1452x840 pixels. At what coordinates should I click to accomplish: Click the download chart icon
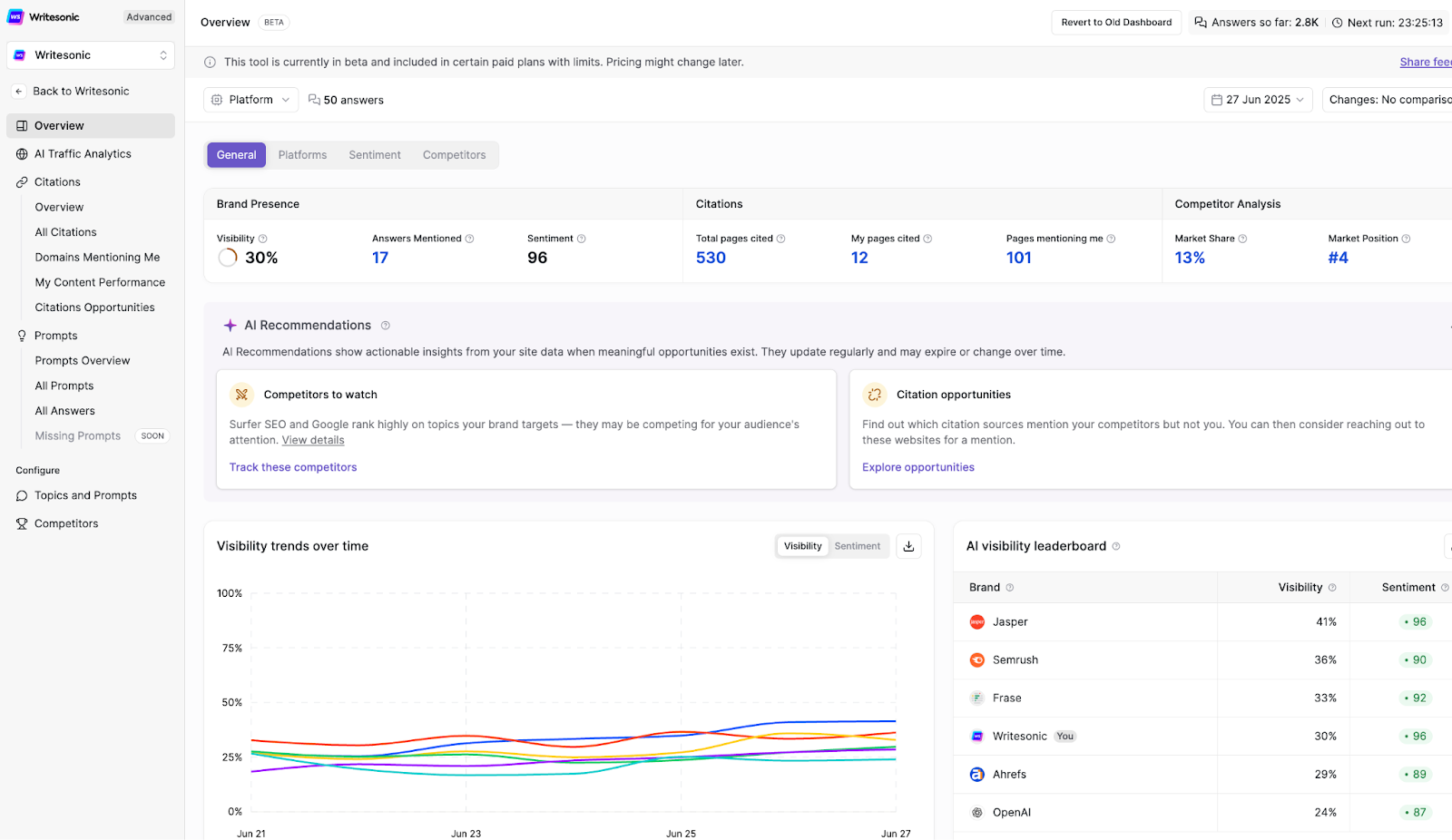[908, 546]
